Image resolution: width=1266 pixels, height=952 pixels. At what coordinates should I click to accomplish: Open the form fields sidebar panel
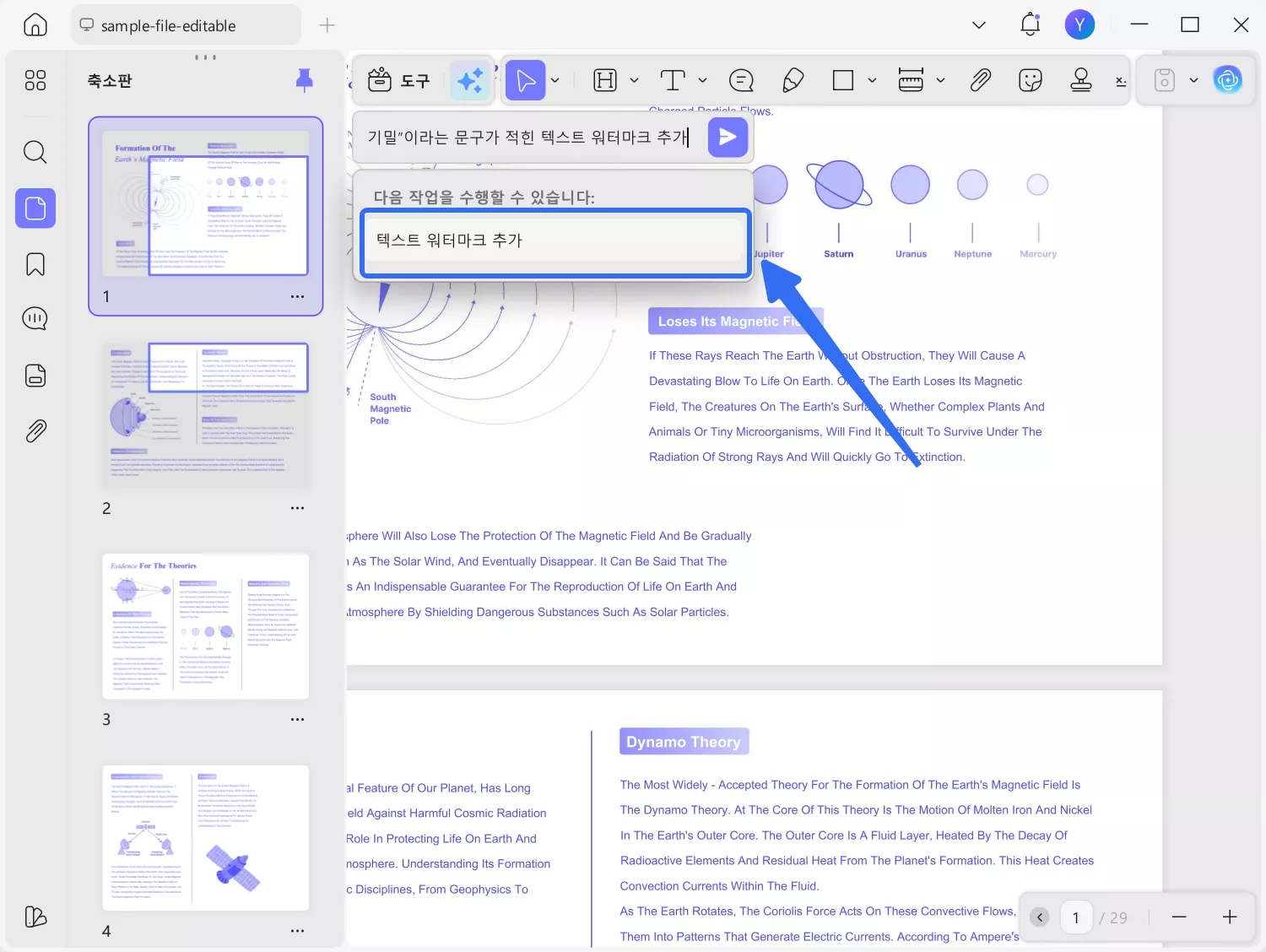coord(35,376)
